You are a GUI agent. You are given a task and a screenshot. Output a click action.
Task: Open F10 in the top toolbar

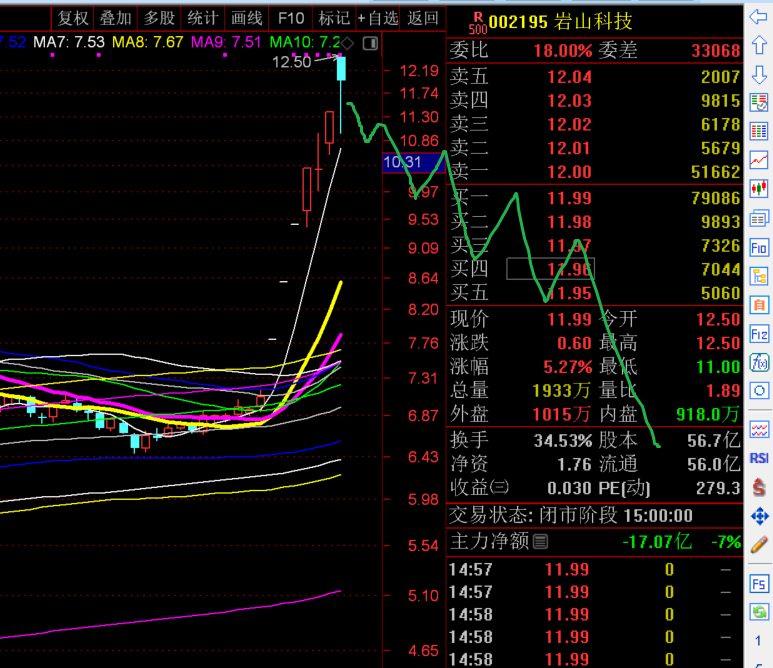coord(291,18)
